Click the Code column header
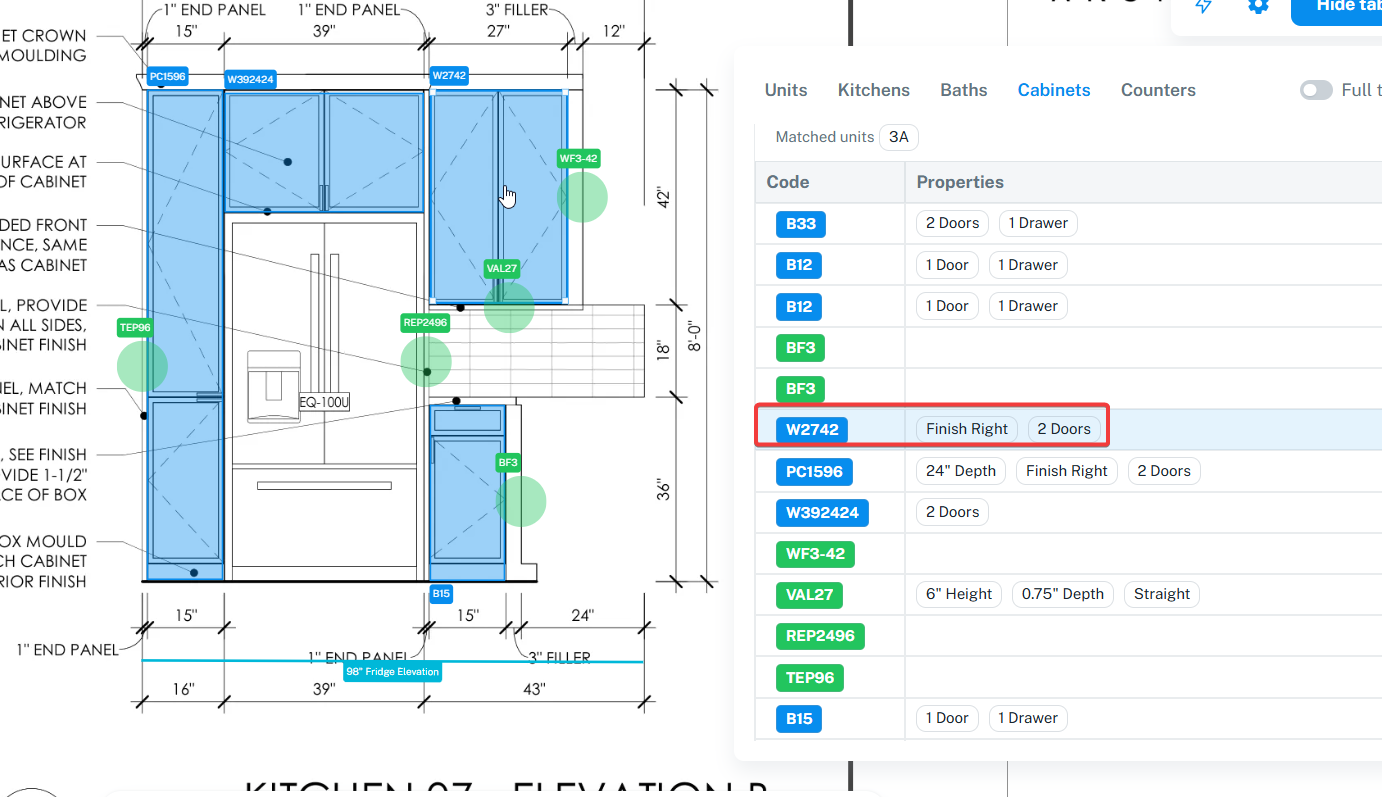1382x797 pixels. click(788, 182)
